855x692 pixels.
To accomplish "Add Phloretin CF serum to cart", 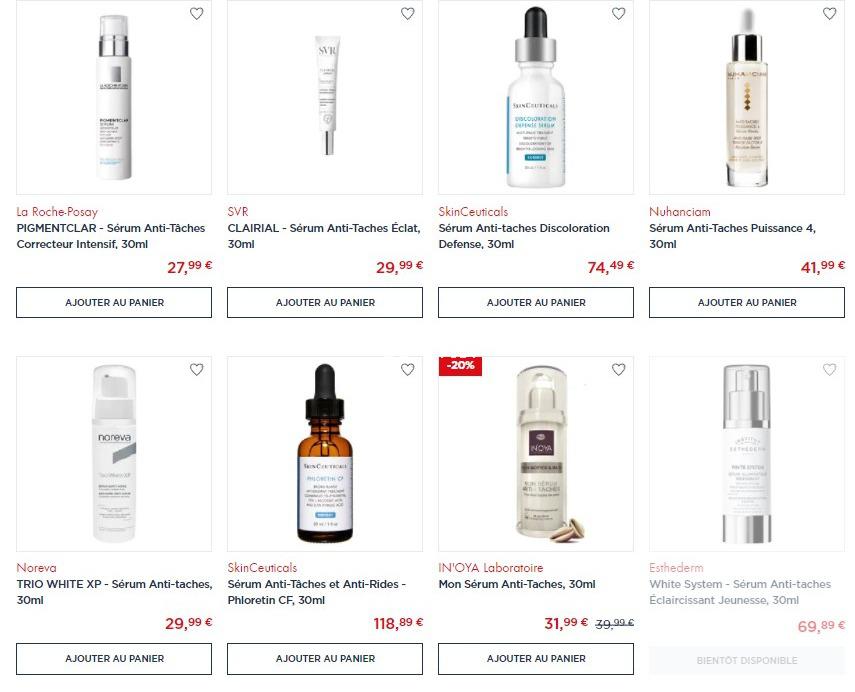I will click(x=325, y=659).
